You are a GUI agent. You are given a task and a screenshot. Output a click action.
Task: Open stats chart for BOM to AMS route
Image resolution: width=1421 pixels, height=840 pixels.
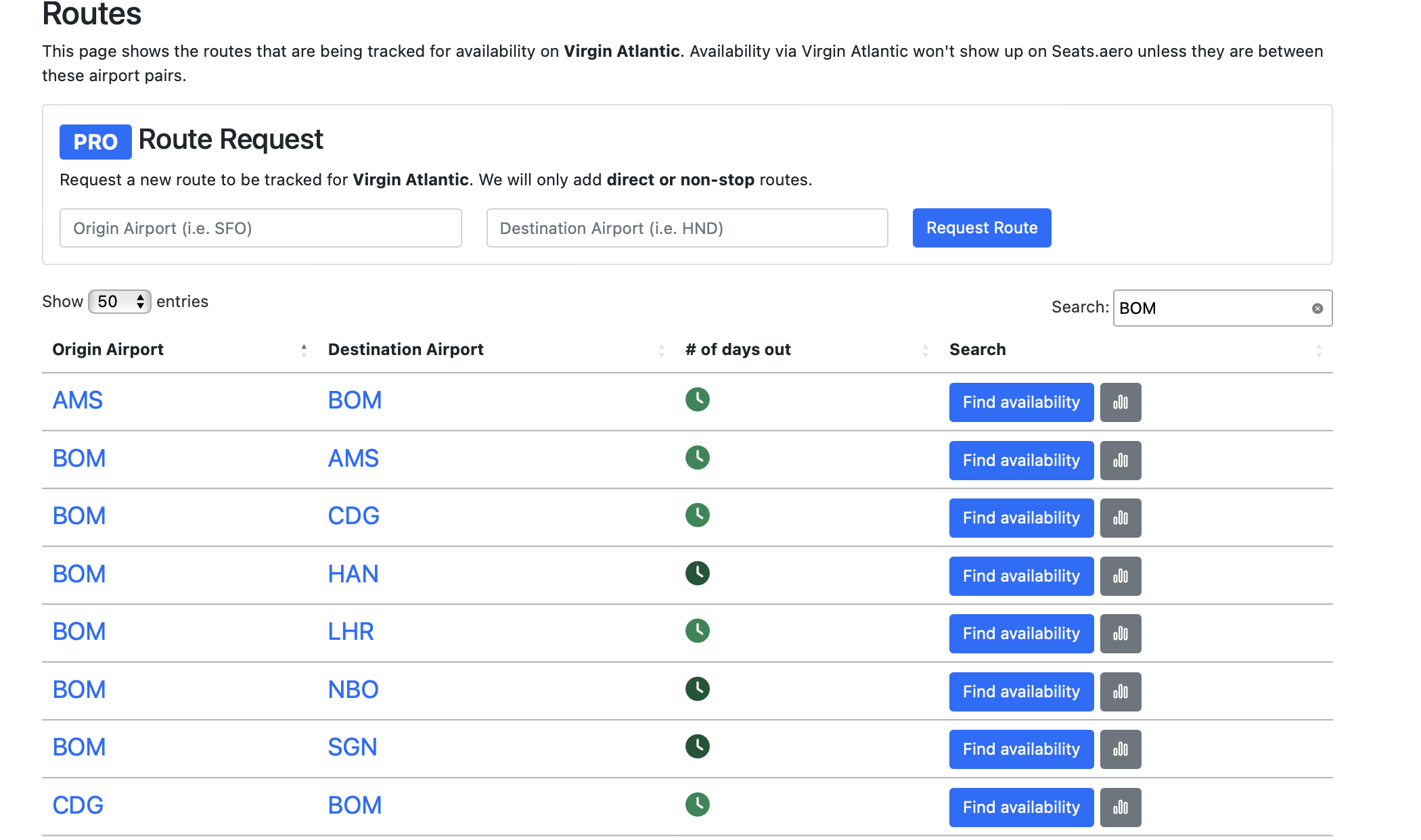[1120, 461]
